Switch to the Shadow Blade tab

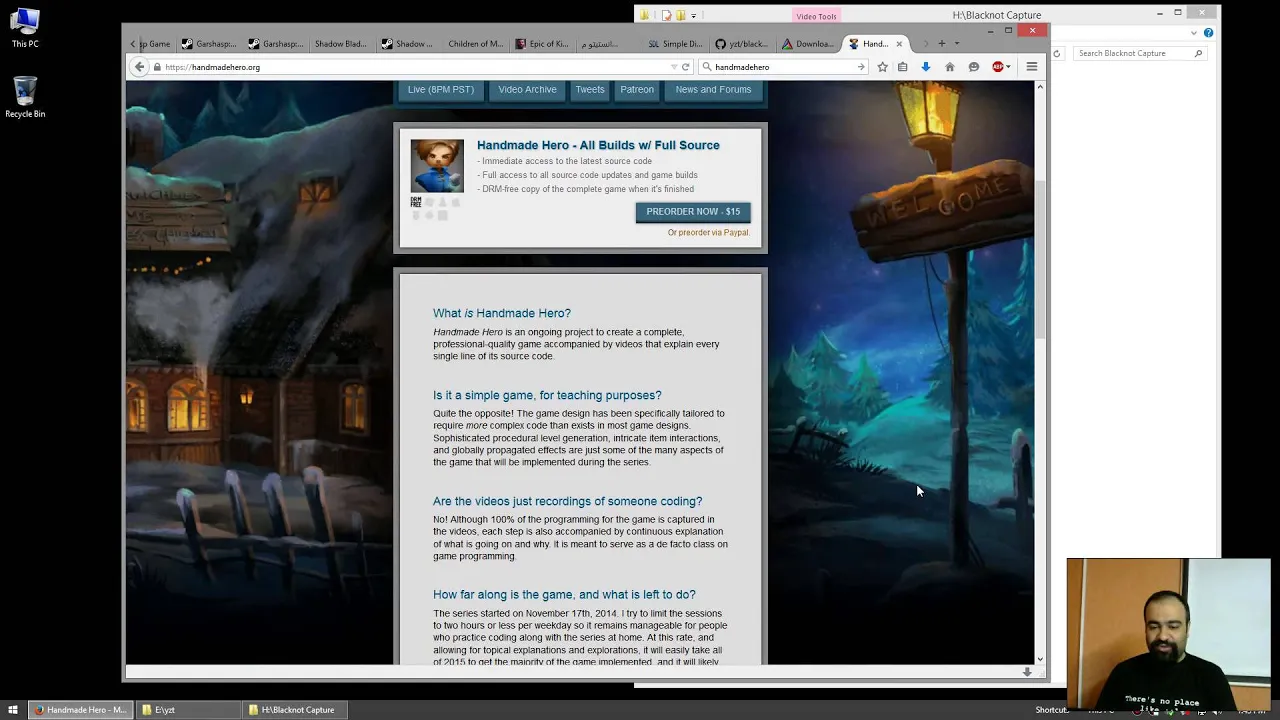coord(342,44)
